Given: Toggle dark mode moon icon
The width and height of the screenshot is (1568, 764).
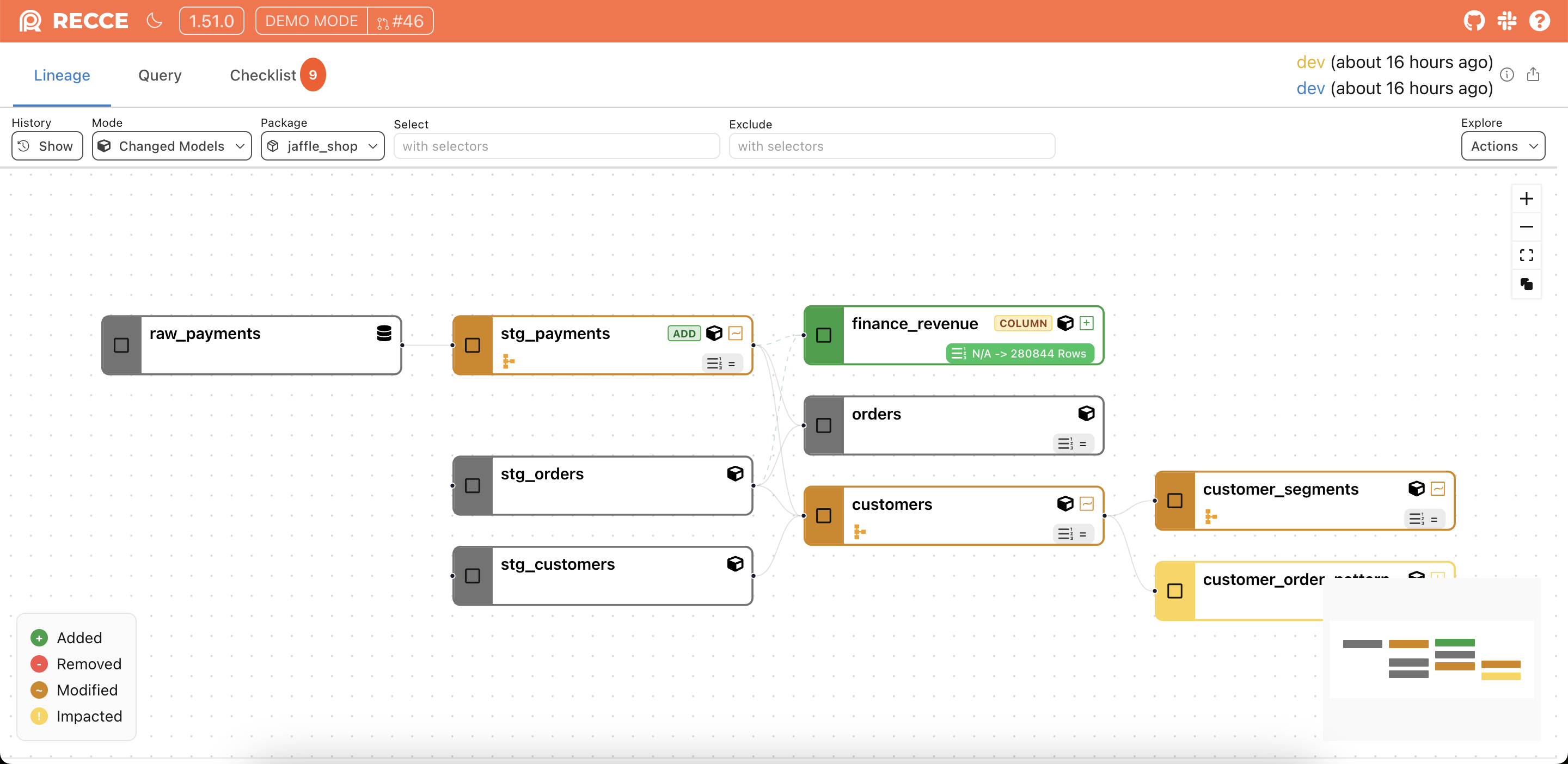Looking at the screenshot, I should [x=155, y=21].
